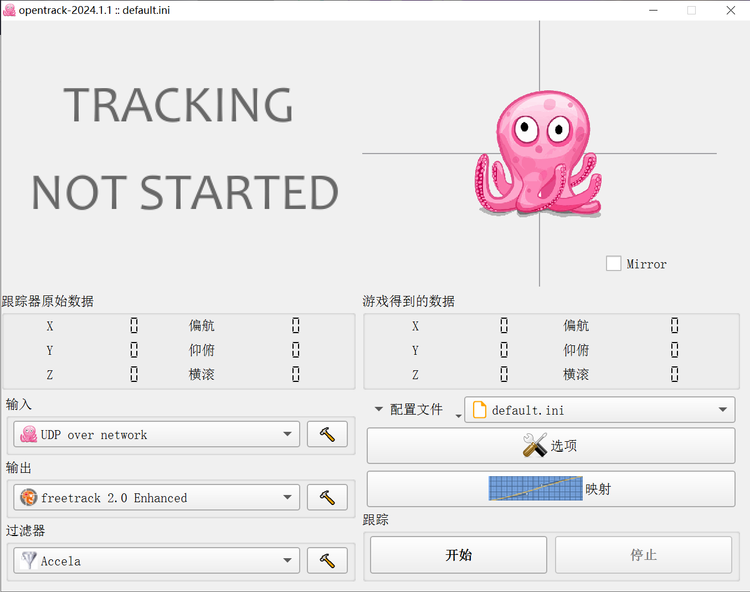Viewport: 750px width, 592px height.
Task: Click 停止 to stop tracking
Action: point(643,555)
